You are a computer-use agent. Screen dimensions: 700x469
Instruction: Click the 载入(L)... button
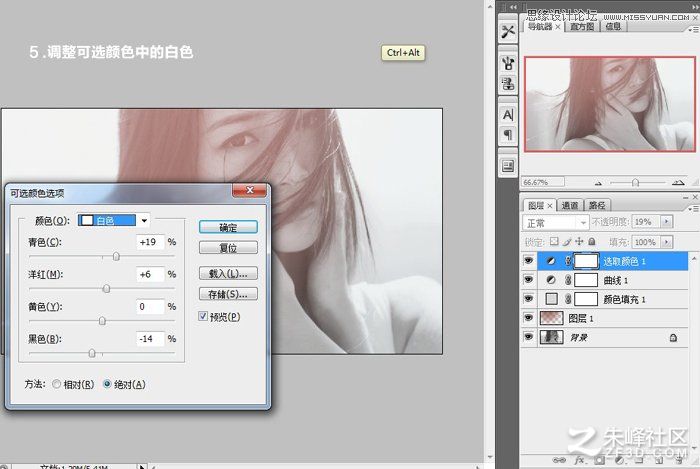[x=228, y=273]
